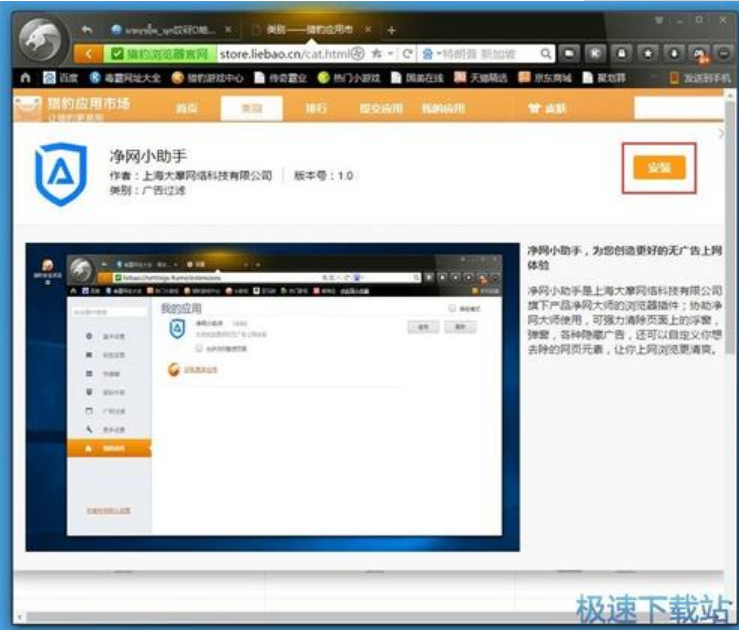Click the 广告过滤 category label

click(164, 190)
